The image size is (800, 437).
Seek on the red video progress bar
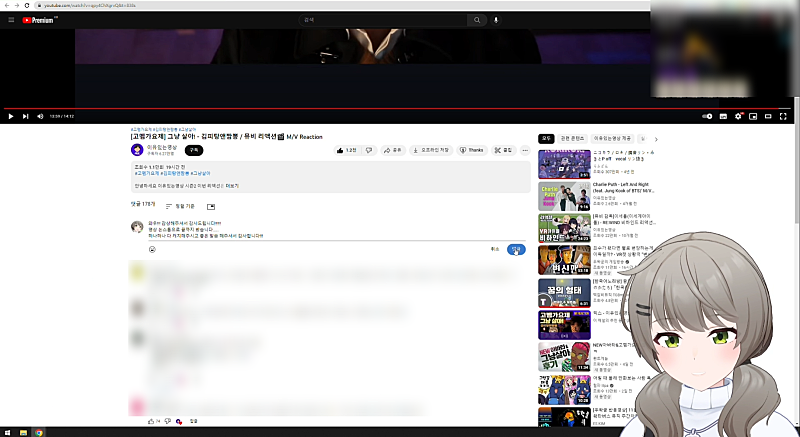point(398,108)
